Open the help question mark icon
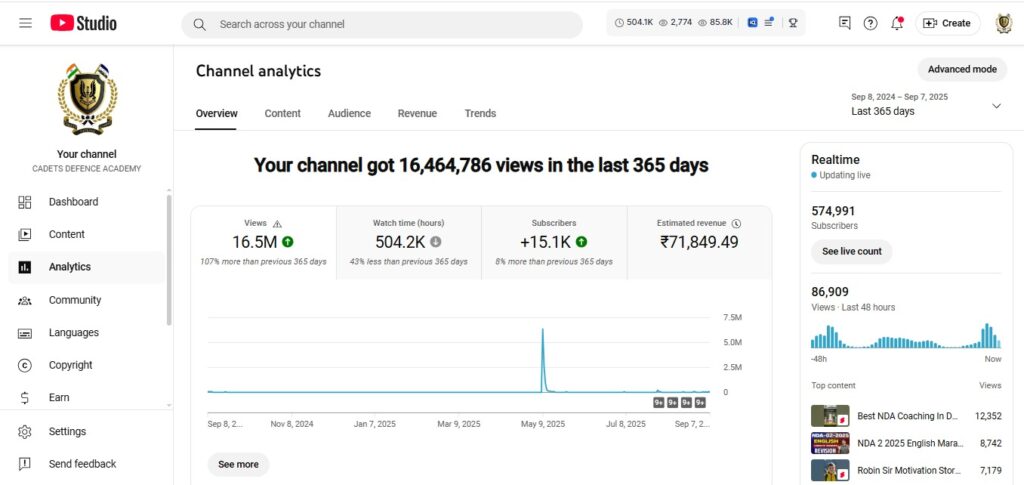1024x485 pixels. [x=870, y=23]
